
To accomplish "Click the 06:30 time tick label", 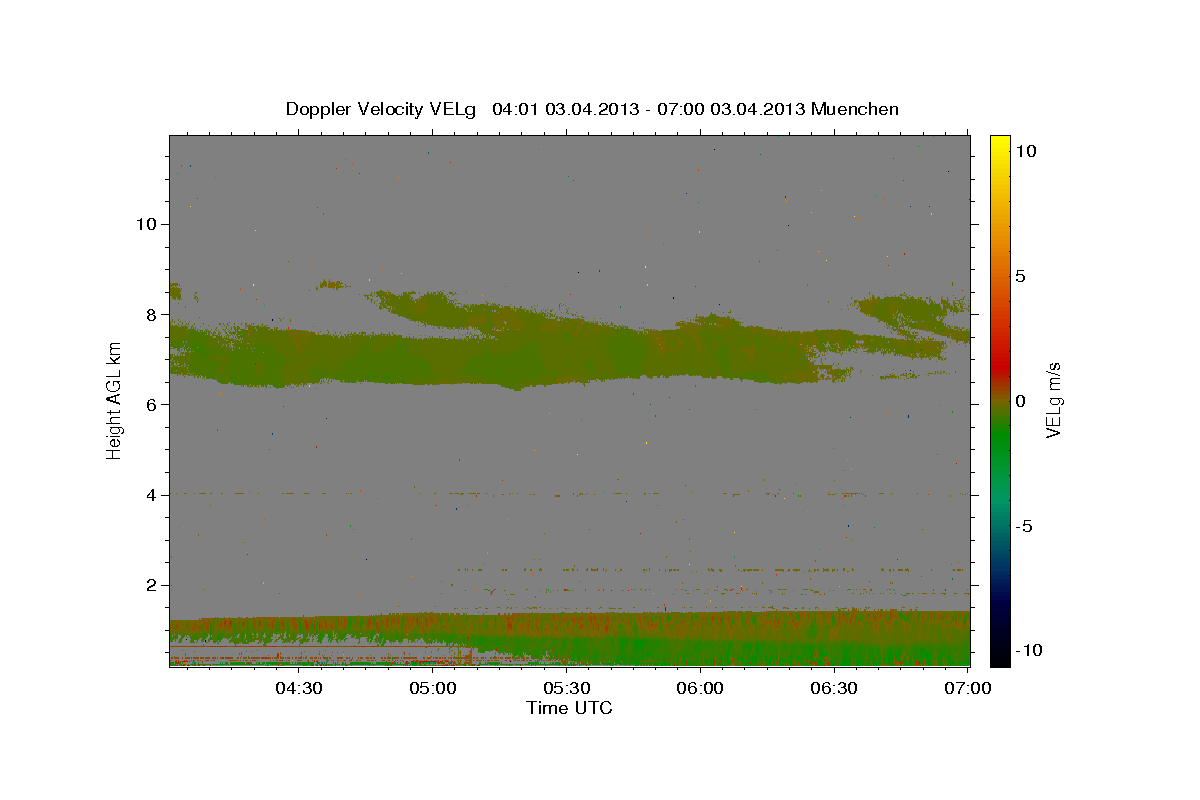I will click(x=834, y=688).
